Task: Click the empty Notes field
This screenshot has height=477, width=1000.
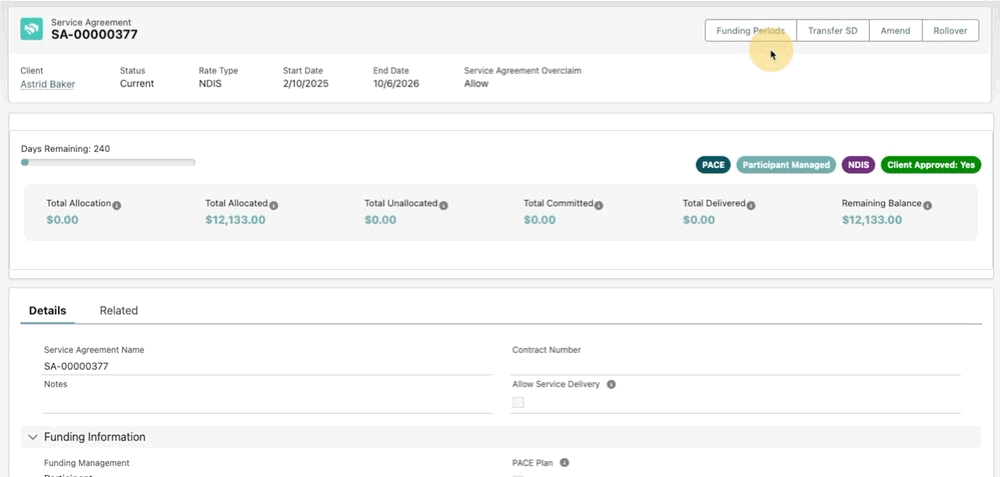Action: click(267, 402)
